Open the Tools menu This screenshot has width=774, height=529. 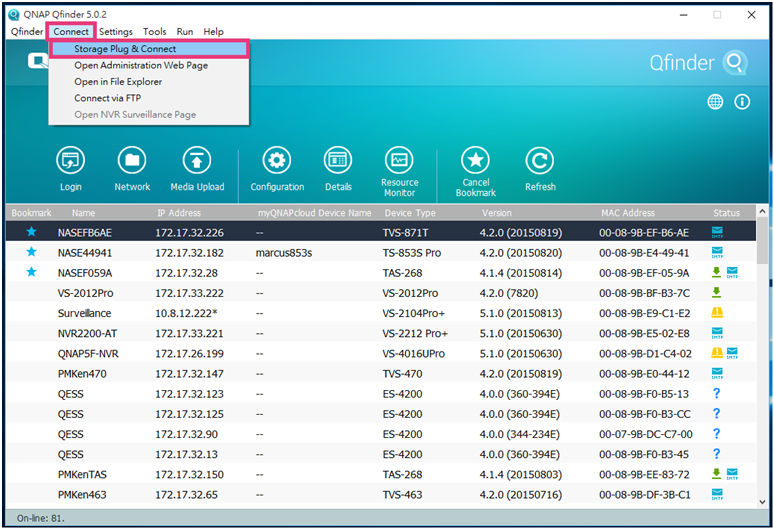154,32
